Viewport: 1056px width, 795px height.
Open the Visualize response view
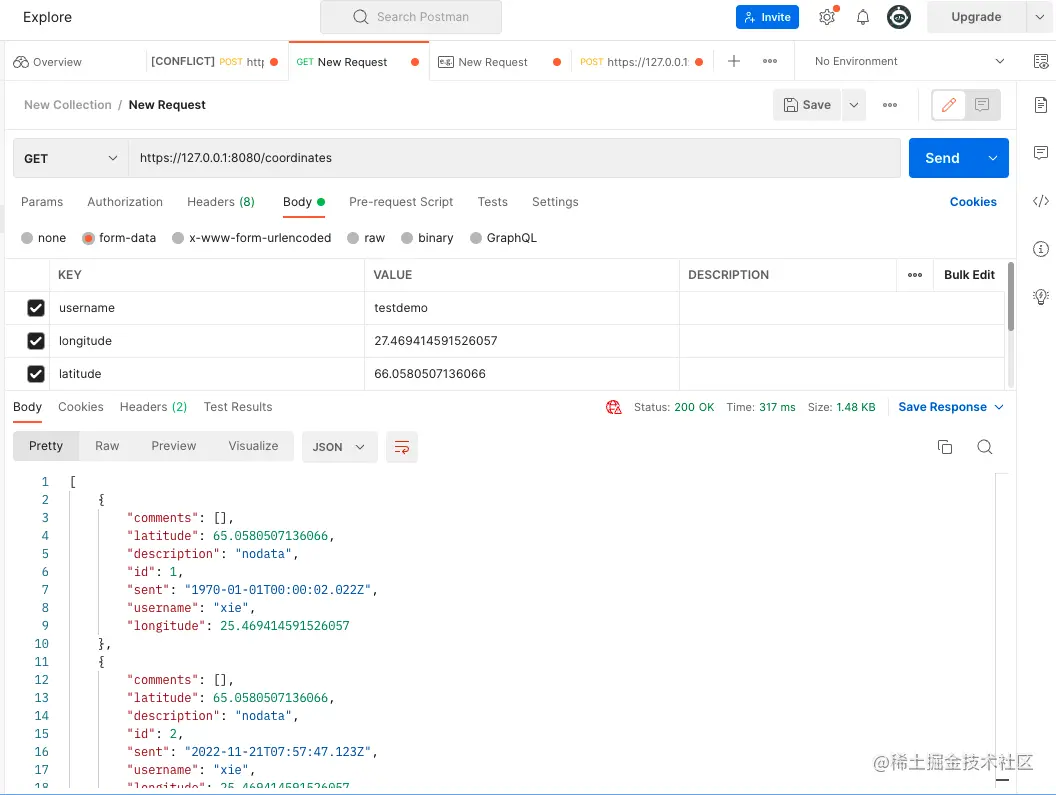tap(253, 446)
